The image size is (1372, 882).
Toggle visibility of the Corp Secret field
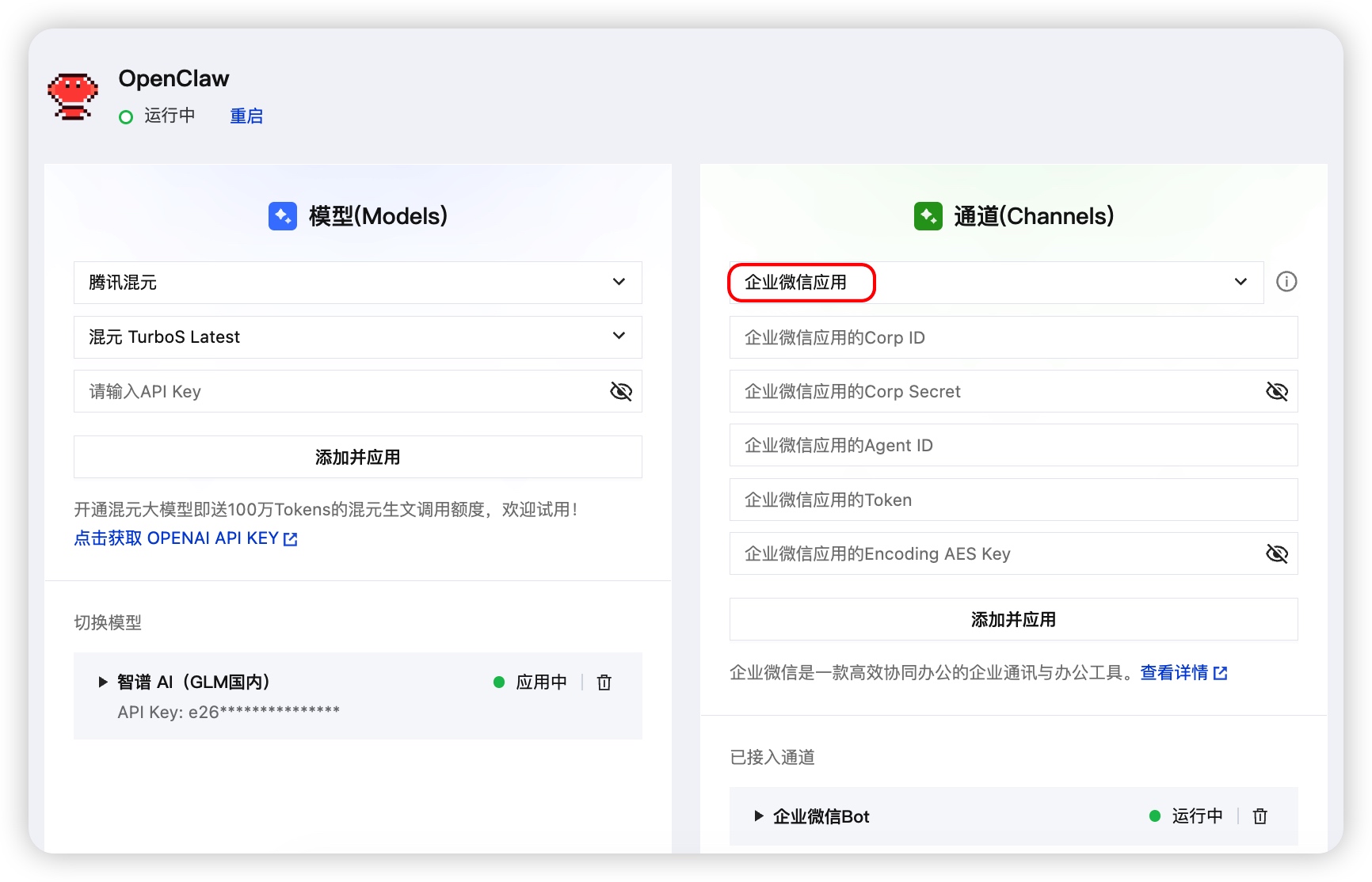pos(1277,391)
